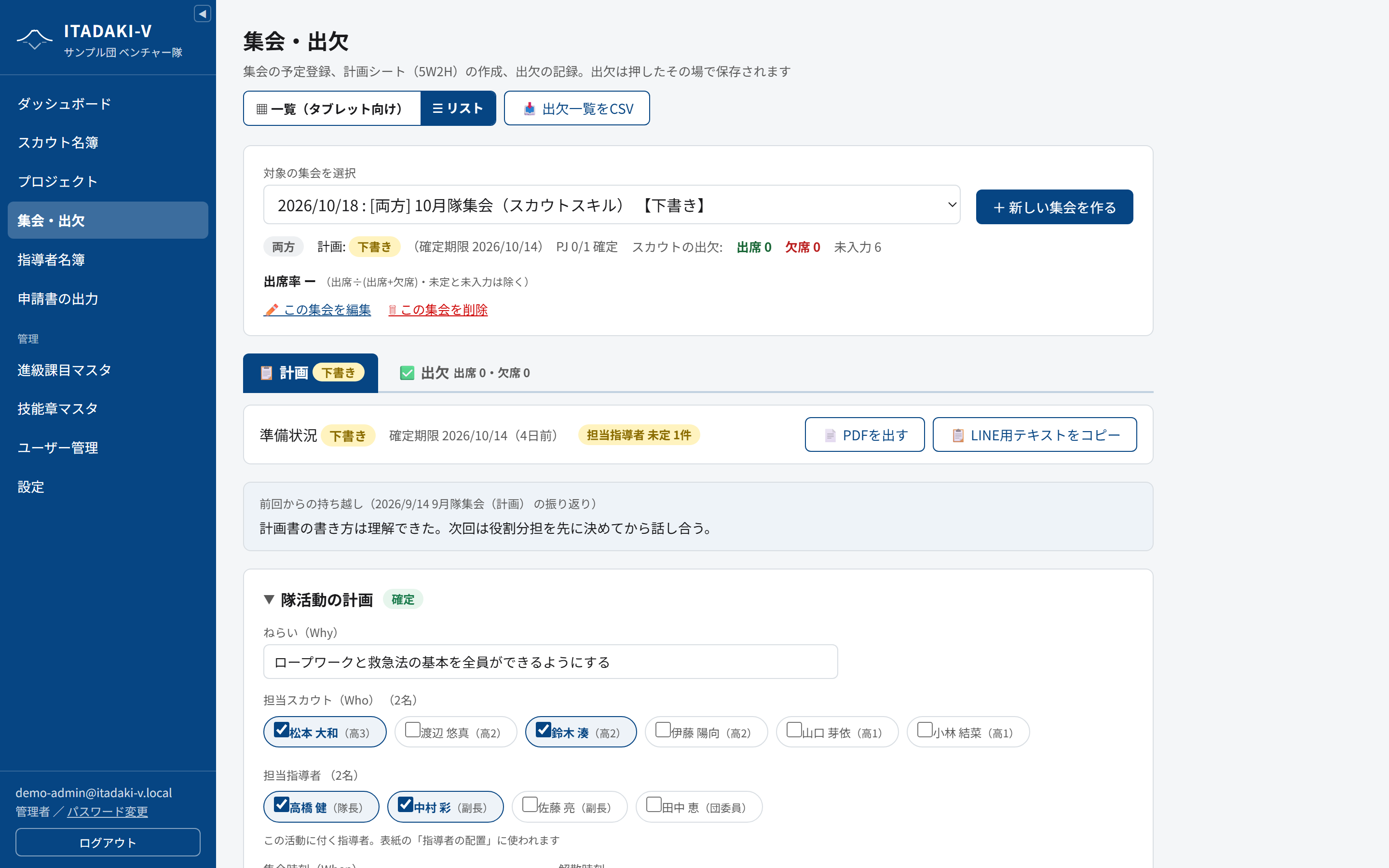This screenshot has width=1389, height=868.
Task: Uncheck 鈴木 湊 from assigned scouts
Action: [x=544, y=730]
